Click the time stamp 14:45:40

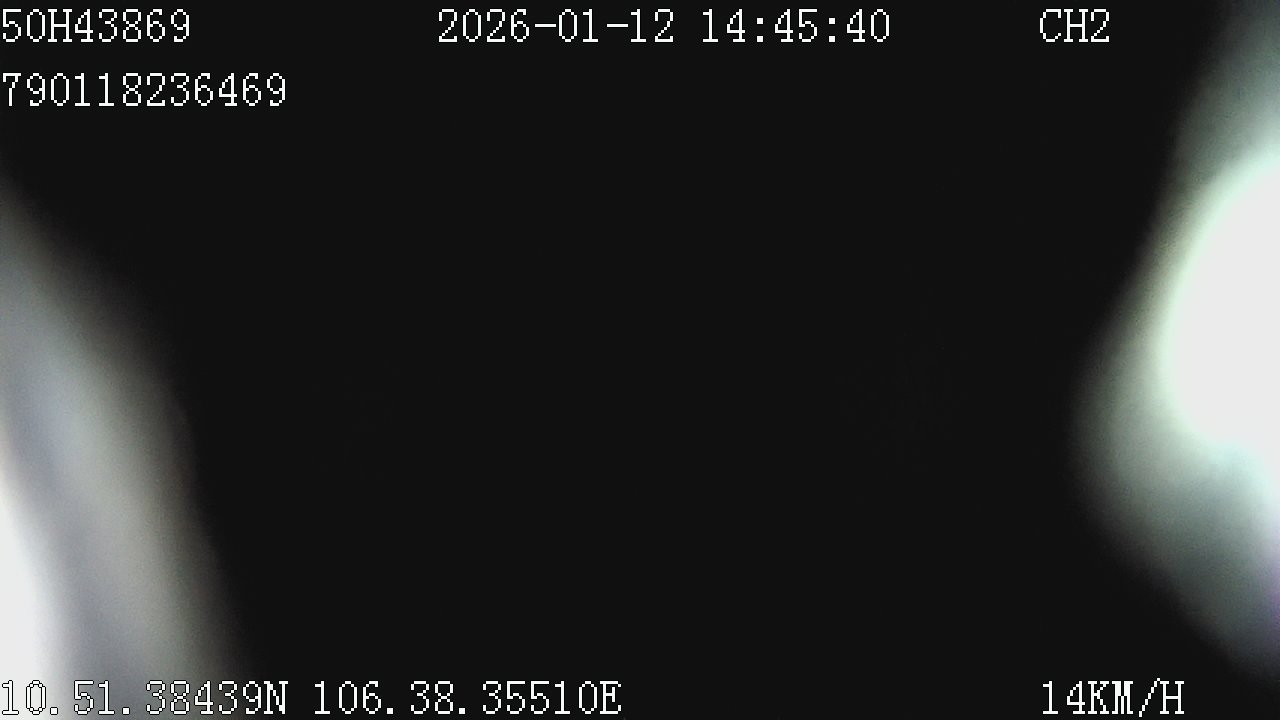pos(795,26)
